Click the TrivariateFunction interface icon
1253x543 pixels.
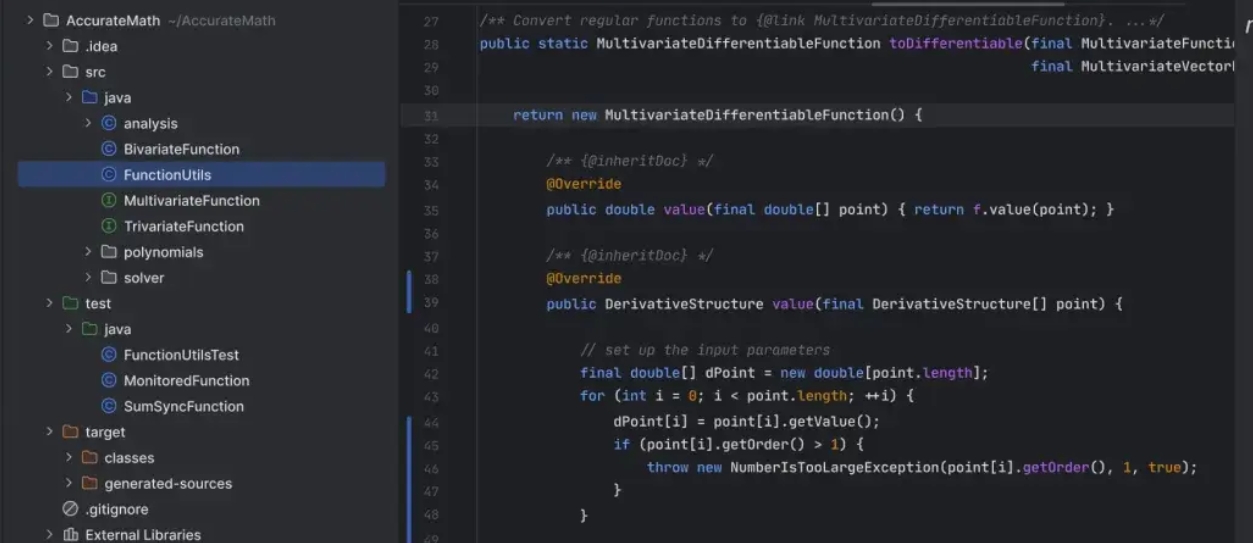click(109, 227)
